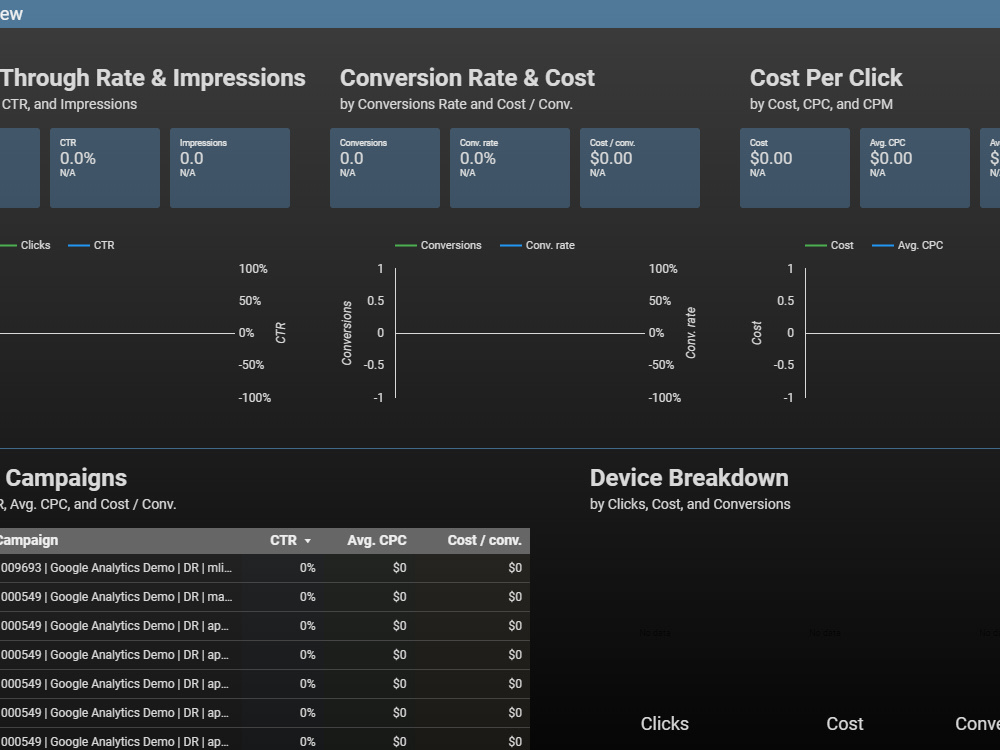The width and height of the screenshot is (1000, 750).
Task: Select the campaign row ending in mli…
Action: [265, 568]
